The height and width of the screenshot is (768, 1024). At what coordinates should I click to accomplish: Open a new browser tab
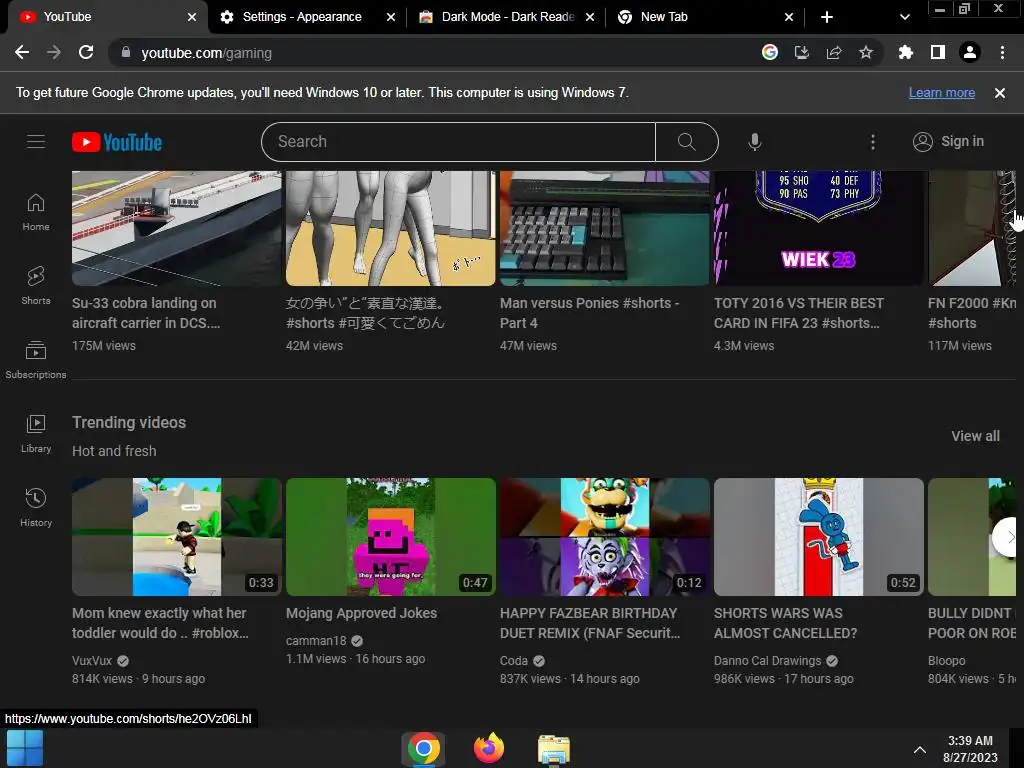point(827,17)
